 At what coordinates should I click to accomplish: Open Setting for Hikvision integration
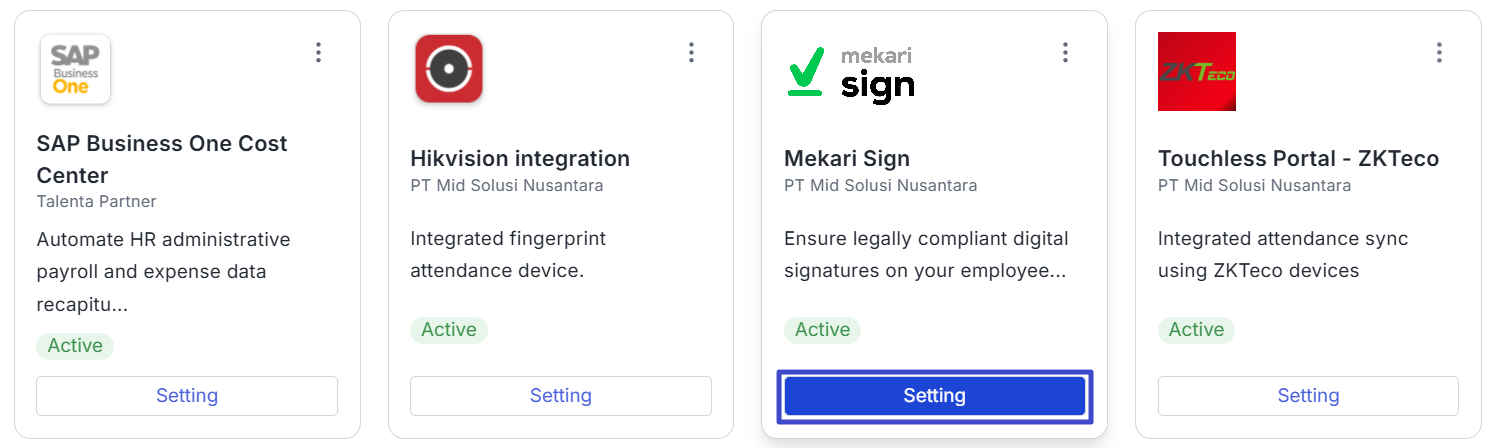click(x=561, y=396)
